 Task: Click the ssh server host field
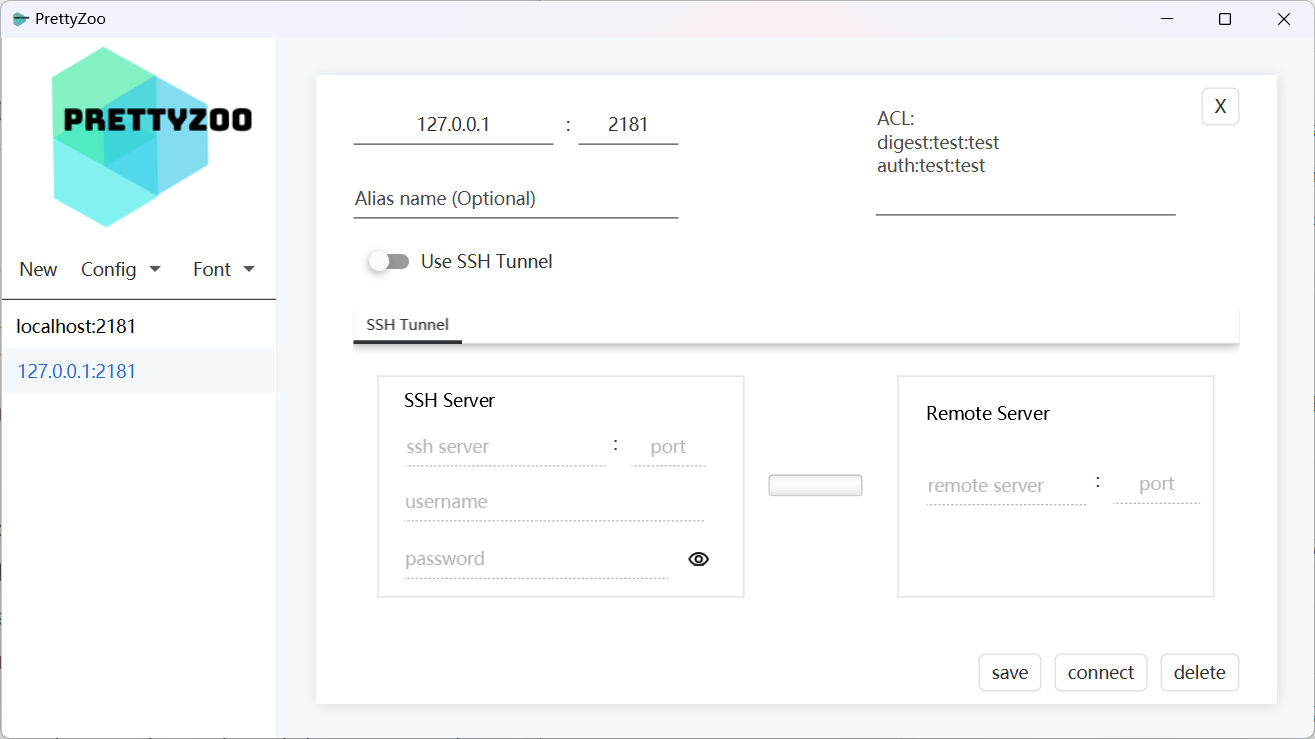click(505, 447)
